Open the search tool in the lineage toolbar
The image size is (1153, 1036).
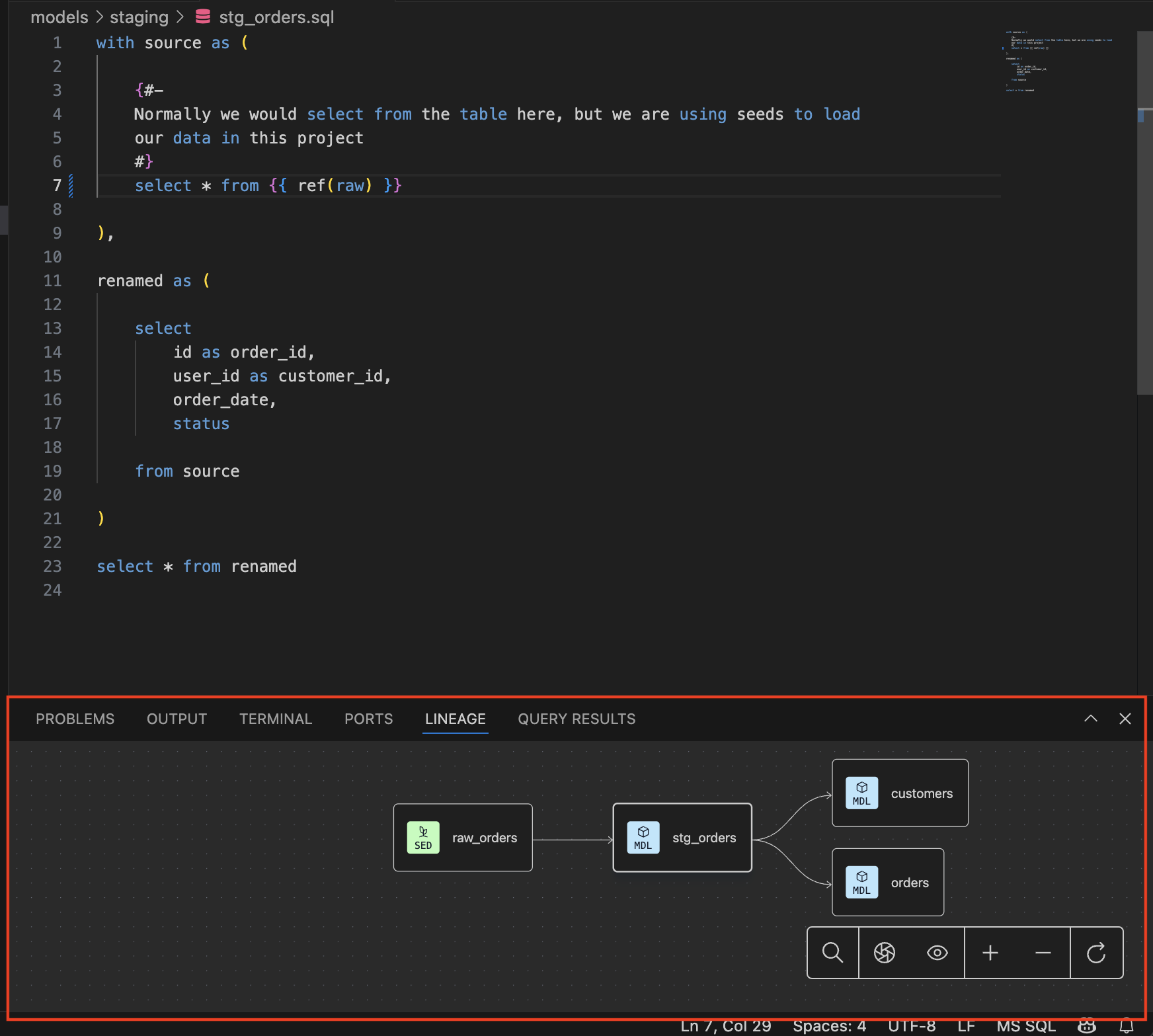[832, 953]
